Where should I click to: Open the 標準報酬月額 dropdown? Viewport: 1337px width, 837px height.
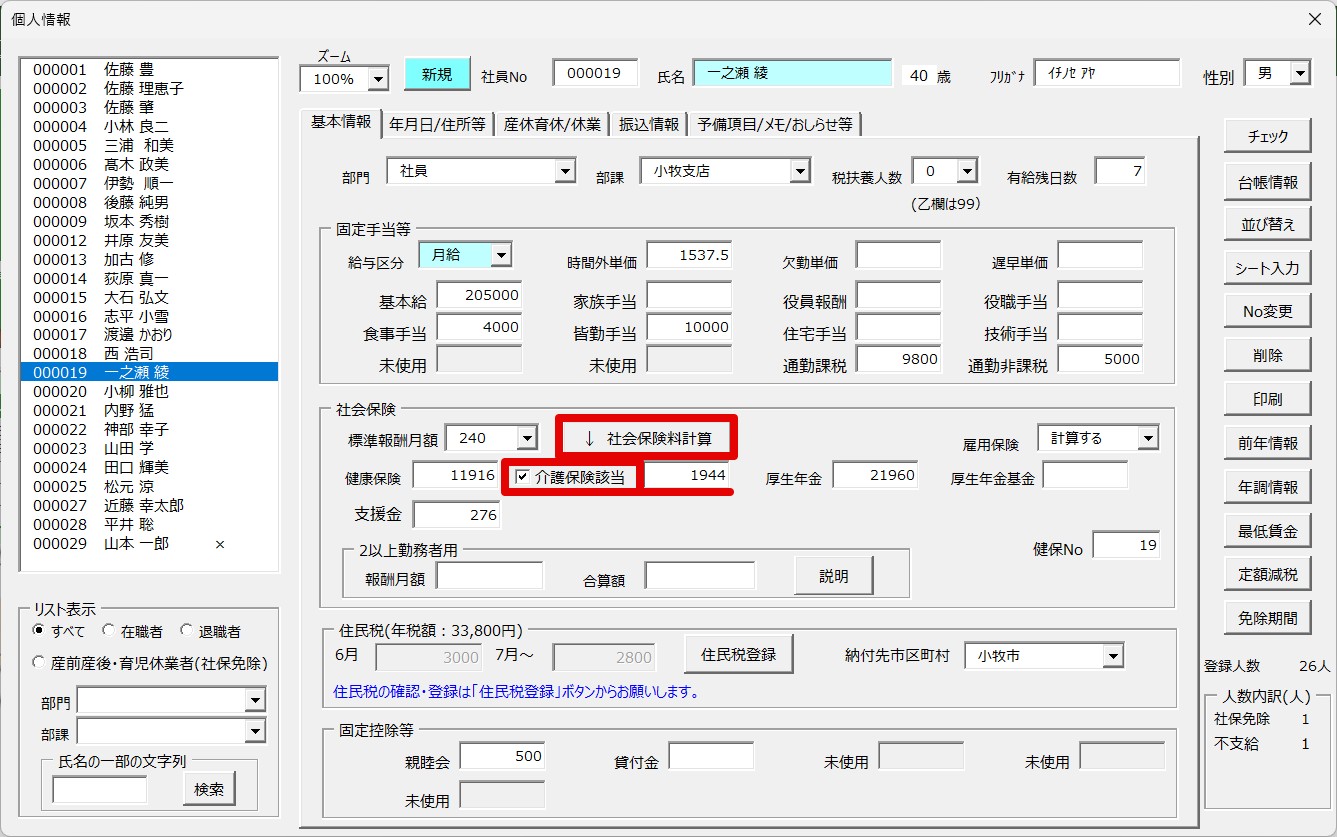pyautogui.click(x=527, y=438)
